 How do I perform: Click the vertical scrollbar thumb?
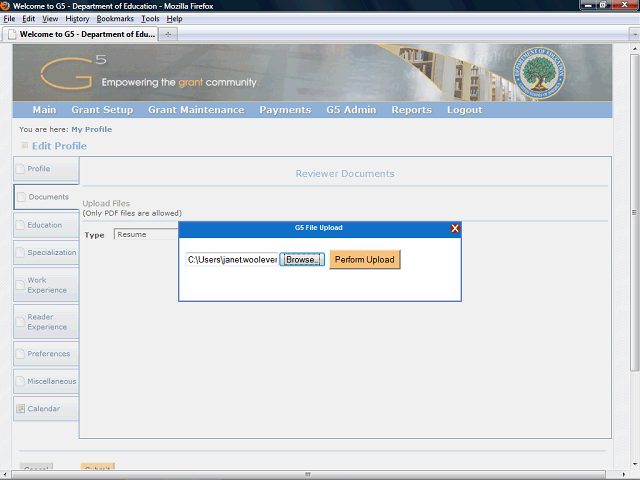[634, 212]
